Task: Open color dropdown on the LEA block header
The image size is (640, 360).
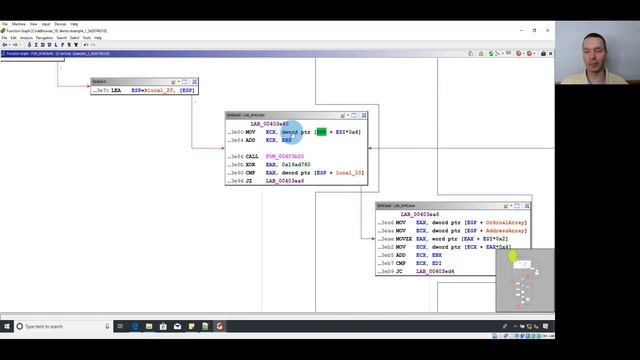Action: click(x=178, y=82)
